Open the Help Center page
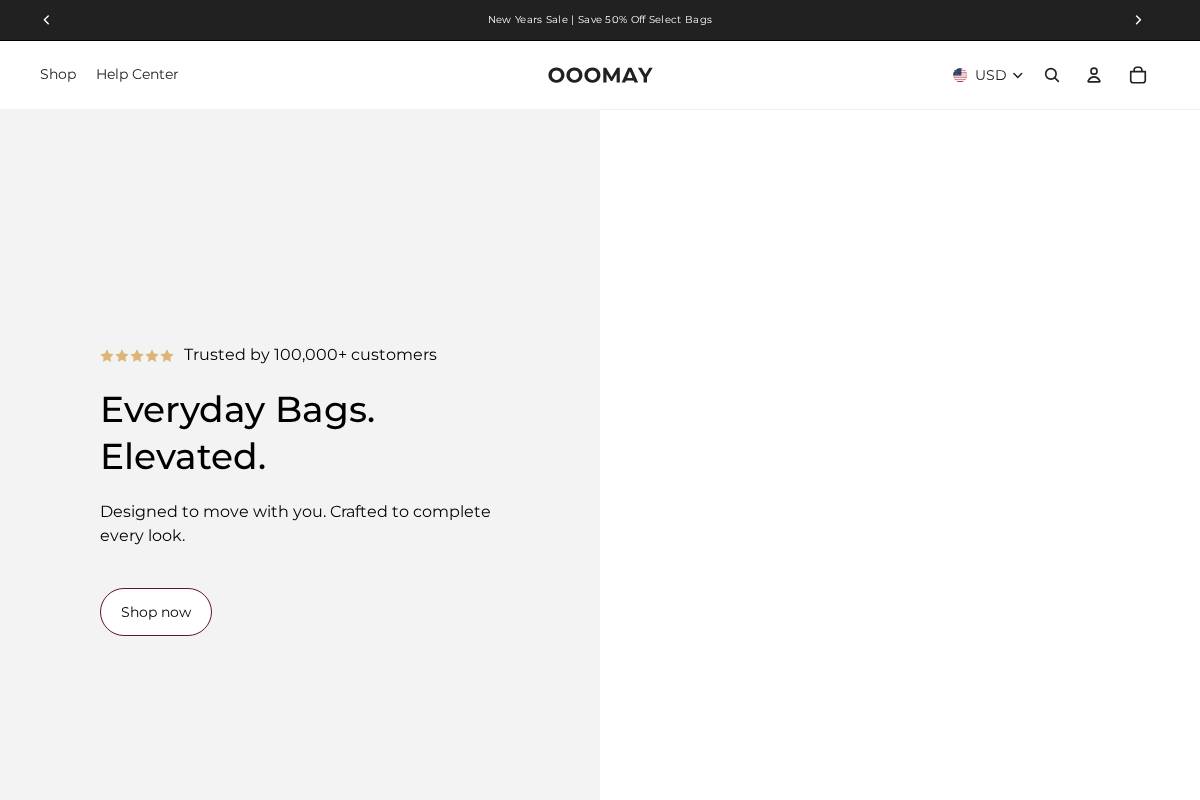1200x800 pixels. [x=137, y=75]
